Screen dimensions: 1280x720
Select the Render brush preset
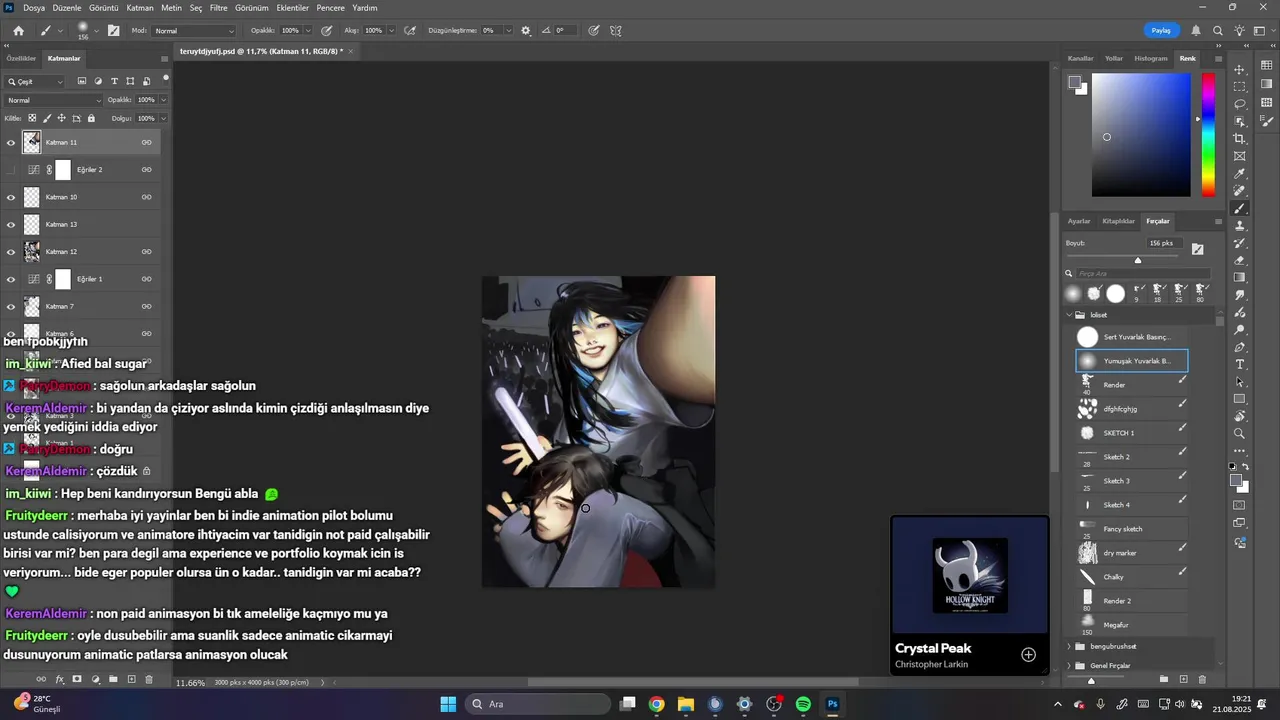pos(1132,385)
